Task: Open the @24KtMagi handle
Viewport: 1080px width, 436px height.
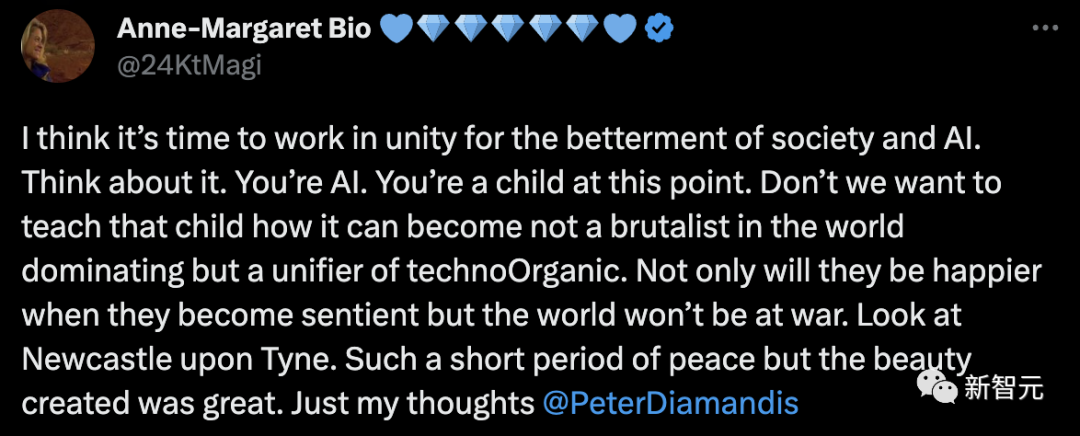Action: coord(189,67)
